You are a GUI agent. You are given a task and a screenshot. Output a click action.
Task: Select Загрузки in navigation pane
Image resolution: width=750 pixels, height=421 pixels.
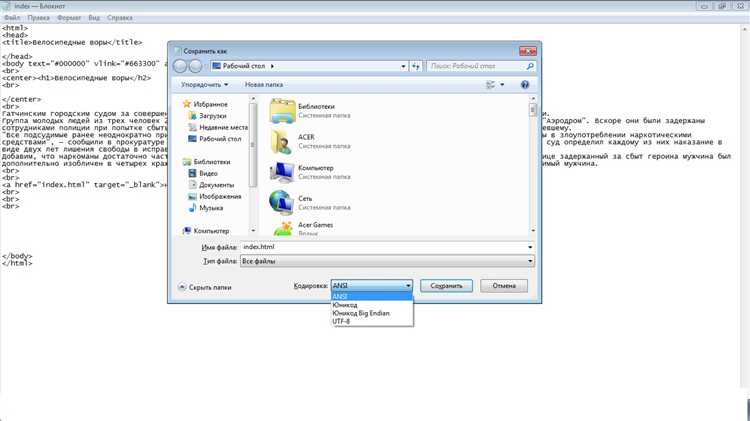pos(207,116)
